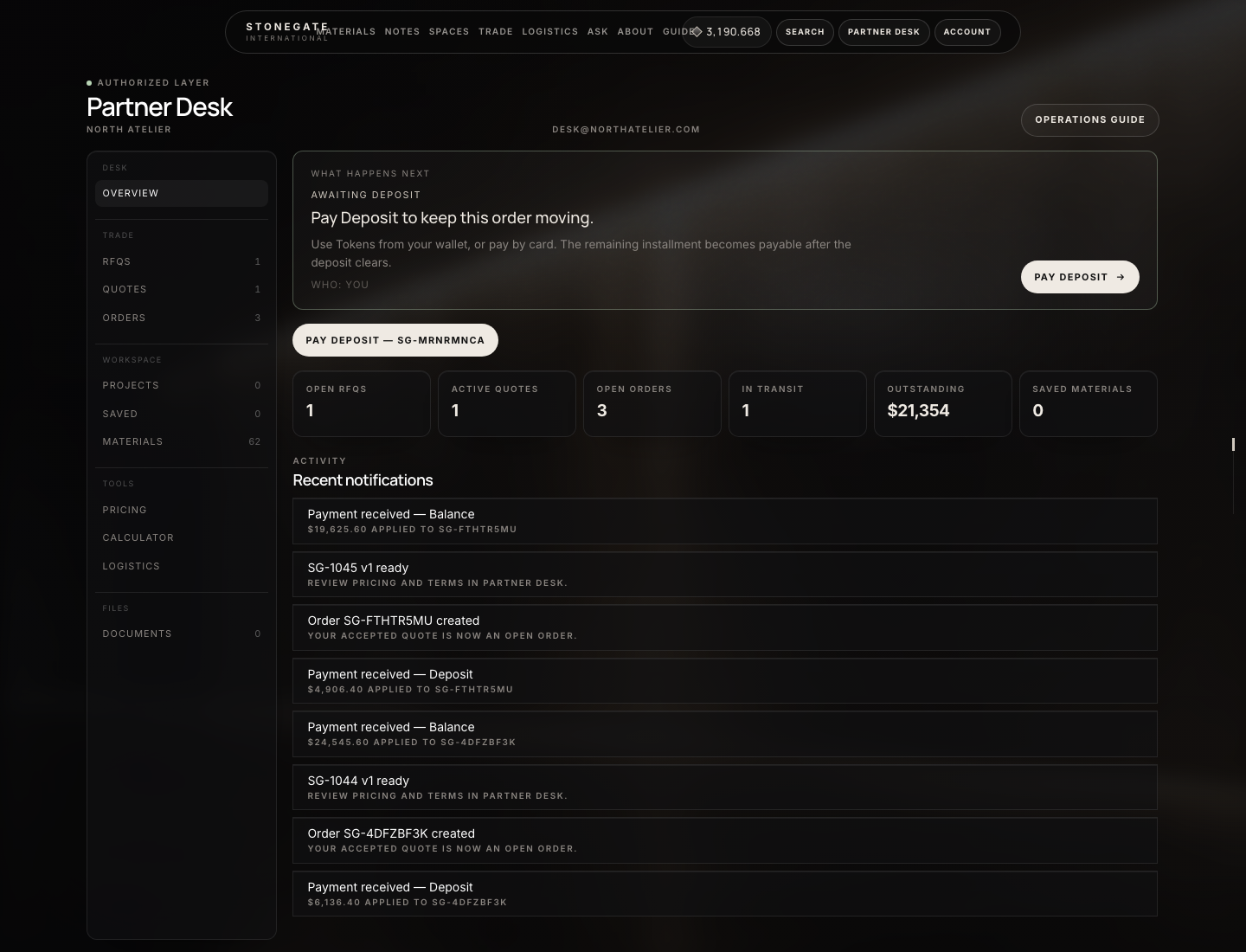Open RFQs in the sidebar
Viewport: 1246px width, 952px height.
(x=182, y=261)
